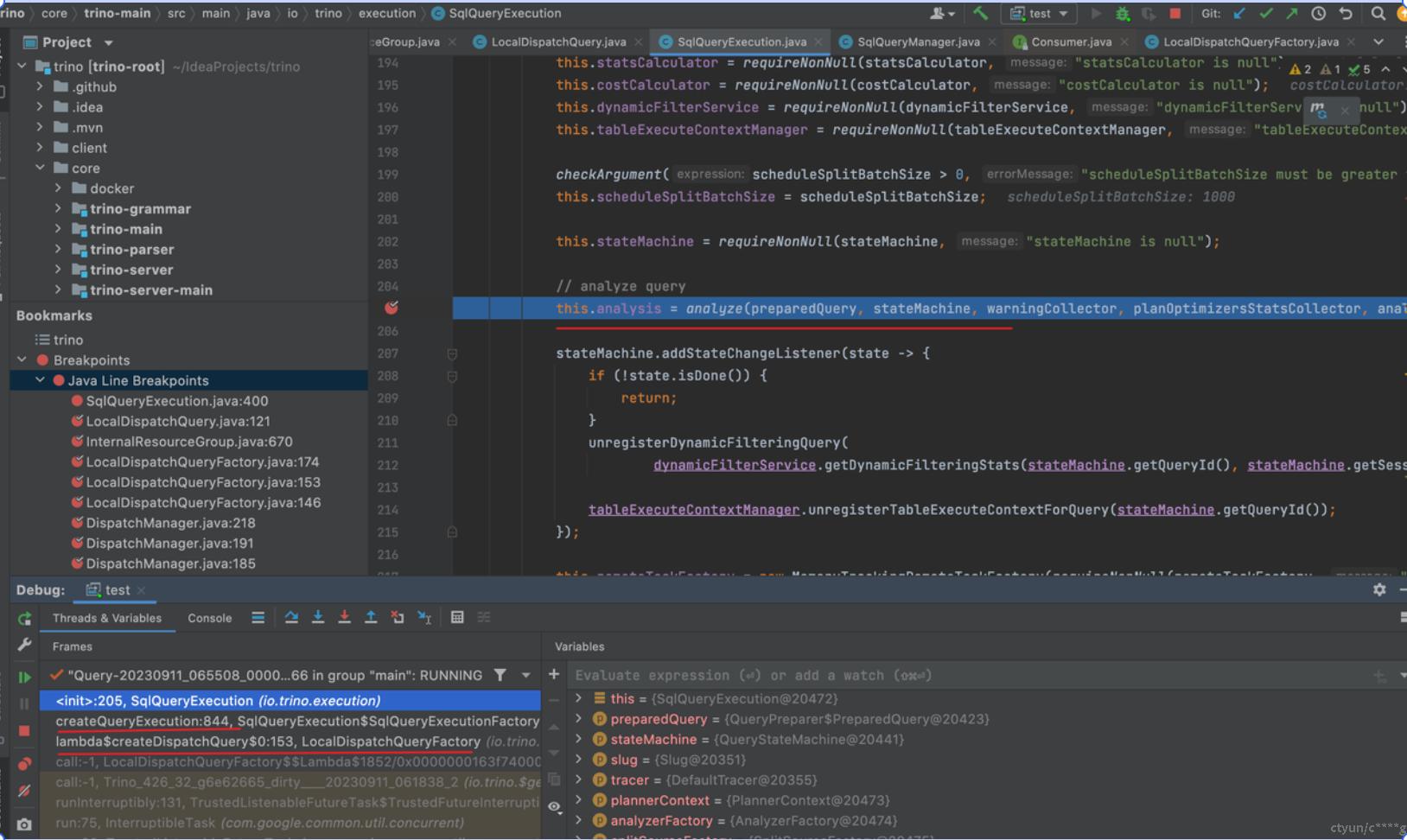Image resolution: width=1407 pixels, height=840 pixels.
Task: Select breakpoint InternalResourceGroup.java:670
Action: tap(188, 442)
